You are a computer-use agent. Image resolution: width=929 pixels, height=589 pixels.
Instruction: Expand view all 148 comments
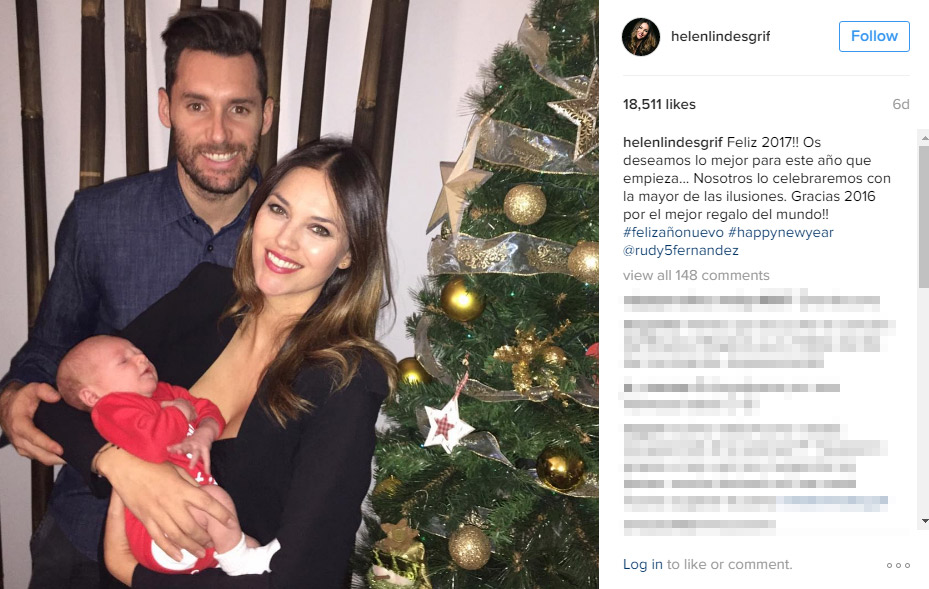click(696, 275)
